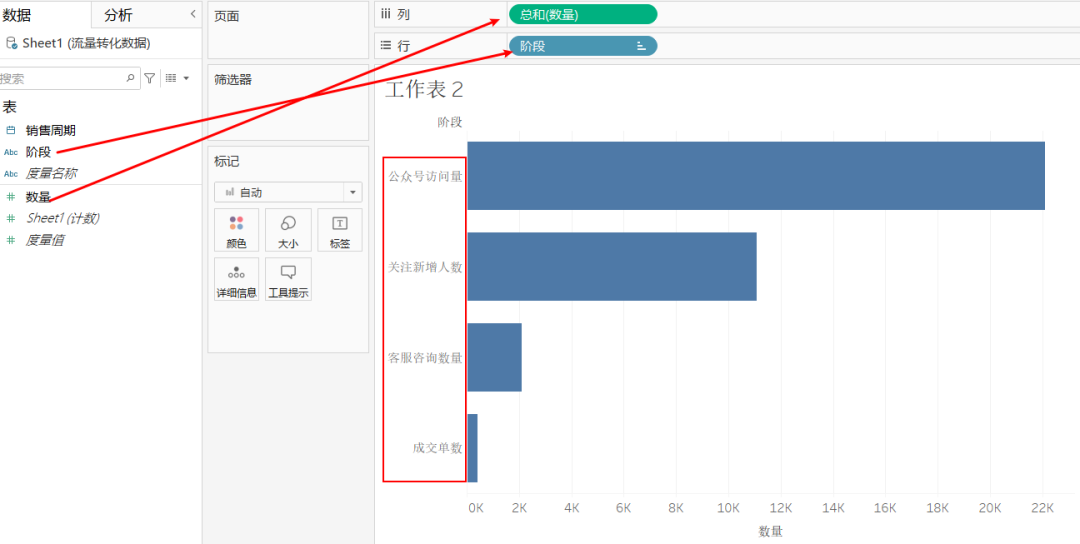
Task: Click the search magnifier icon in data pane
Action: (x=131, y=78)
